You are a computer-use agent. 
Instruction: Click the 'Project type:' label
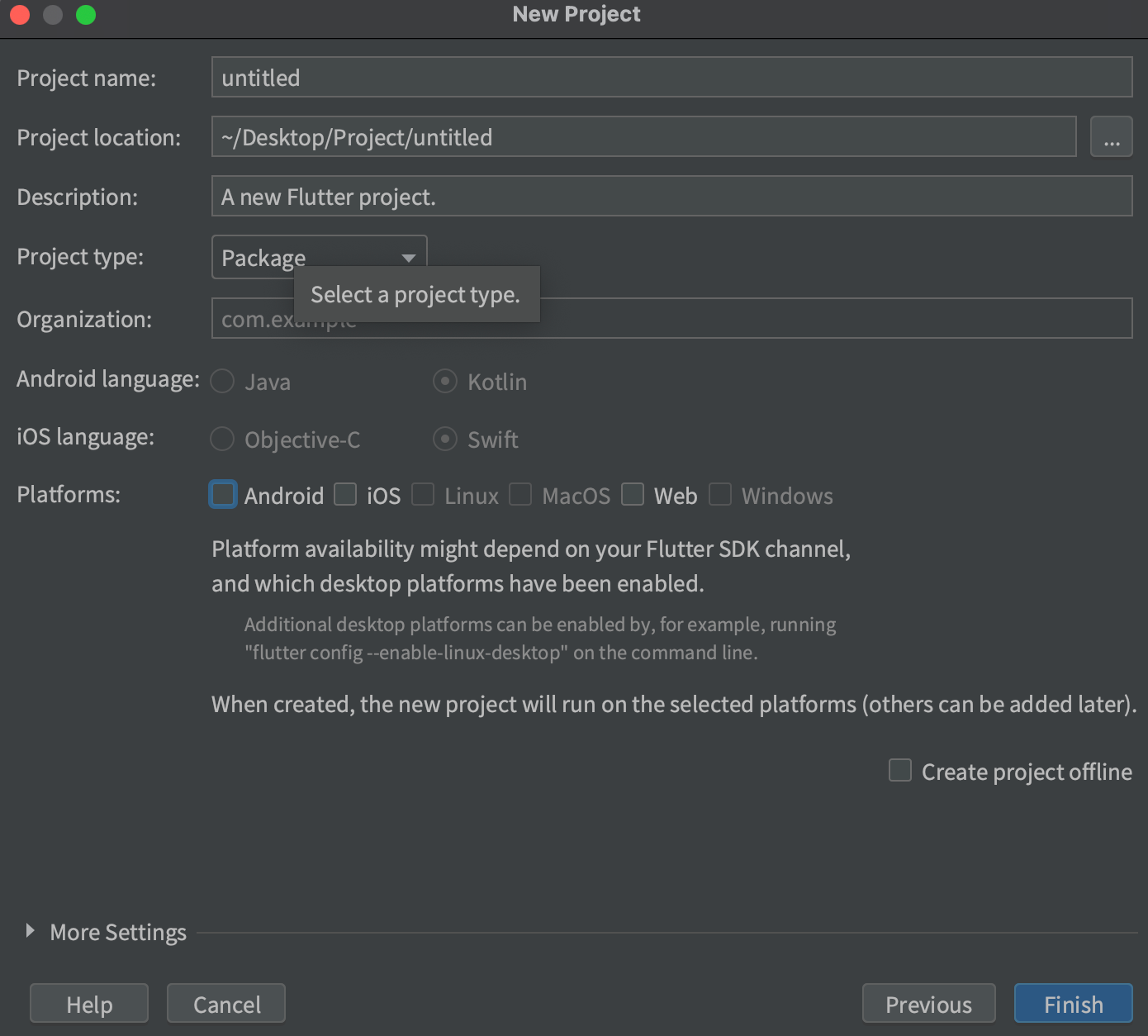(80, 257)
